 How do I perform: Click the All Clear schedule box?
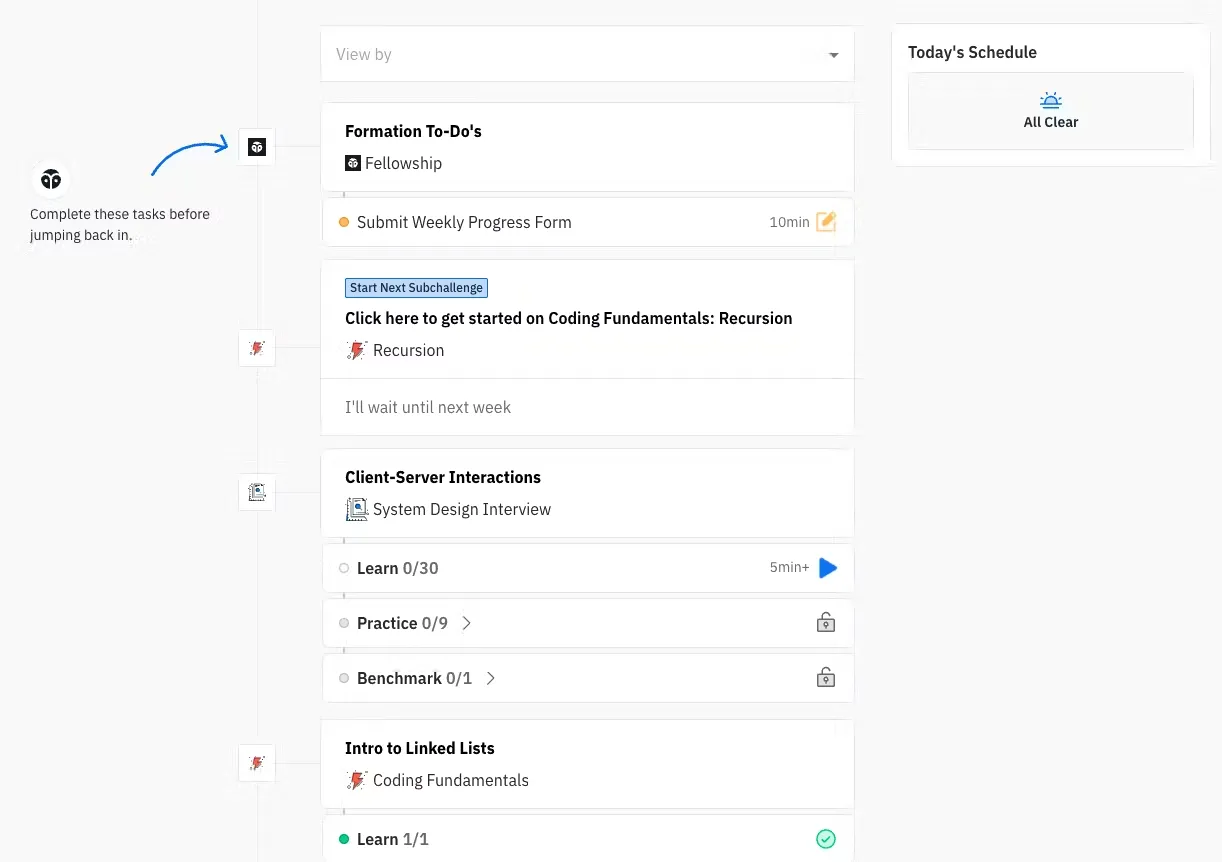point(1050,111)
